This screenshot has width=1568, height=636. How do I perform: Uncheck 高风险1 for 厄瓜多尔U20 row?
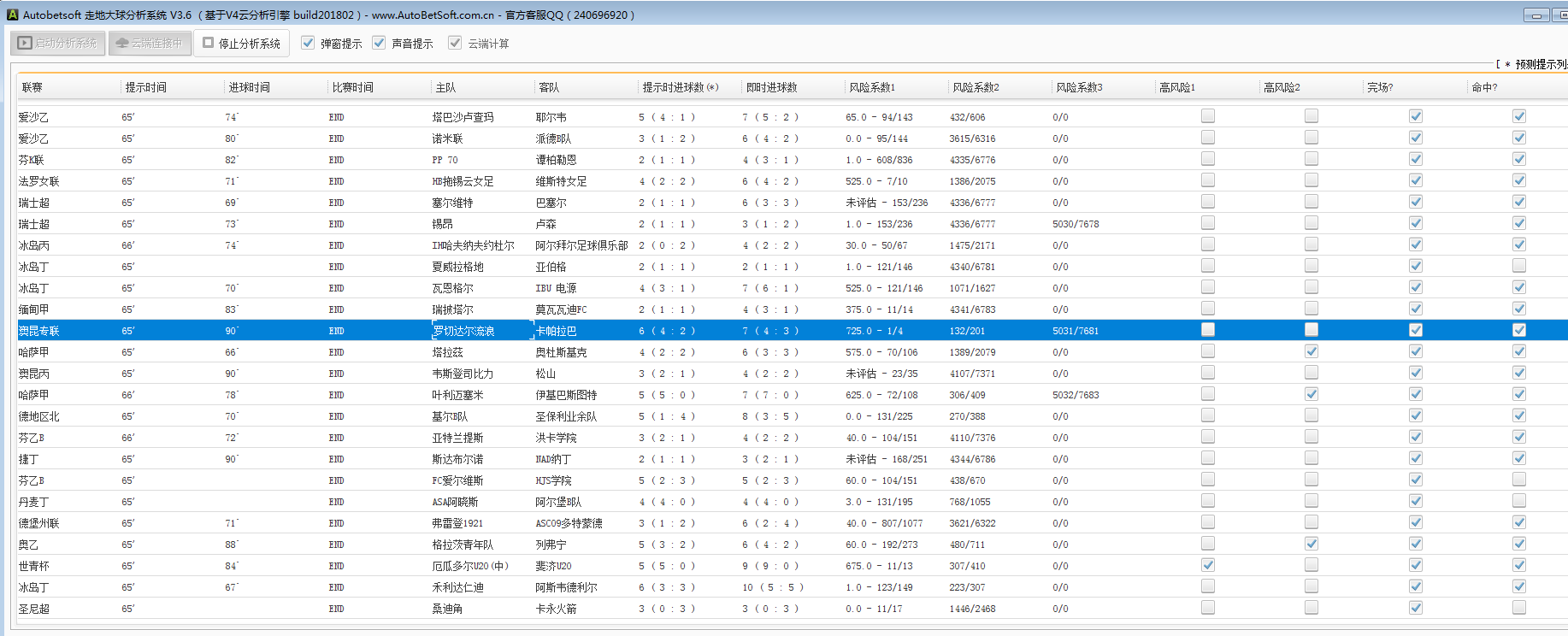[x=1207, y=565]
